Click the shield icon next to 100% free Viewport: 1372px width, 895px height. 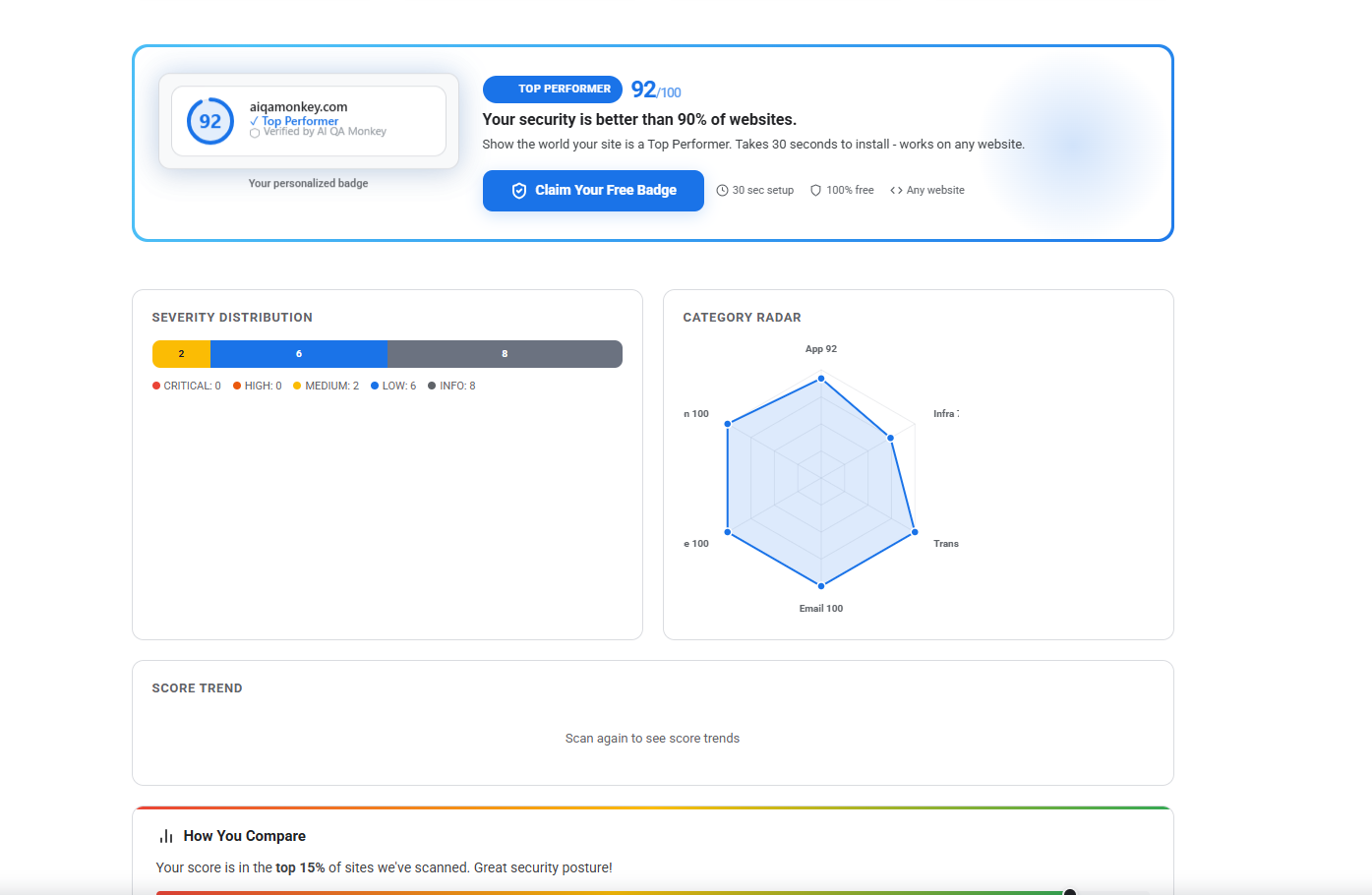tap(816, 189)
